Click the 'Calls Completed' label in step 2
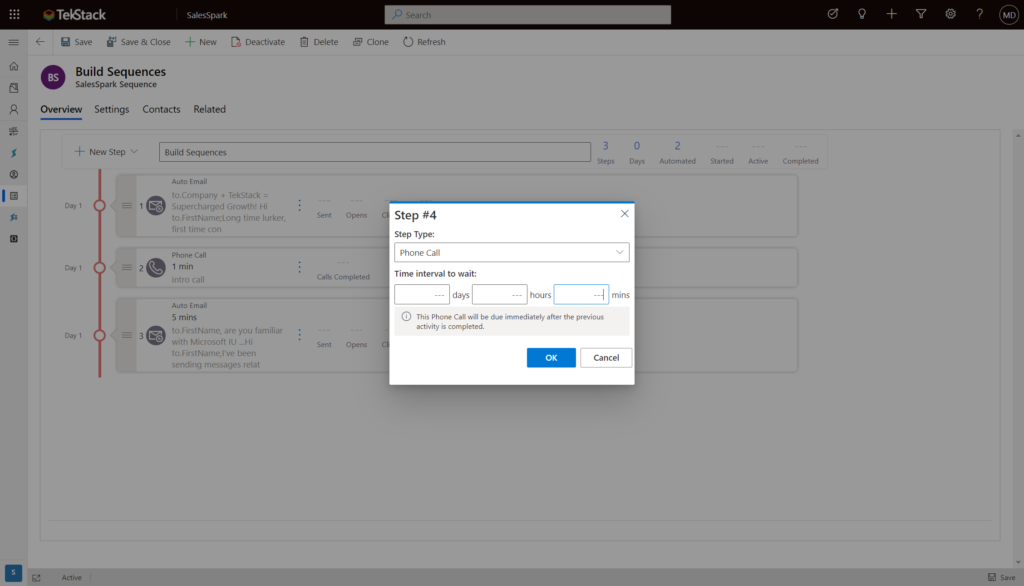 pos(343,277)
